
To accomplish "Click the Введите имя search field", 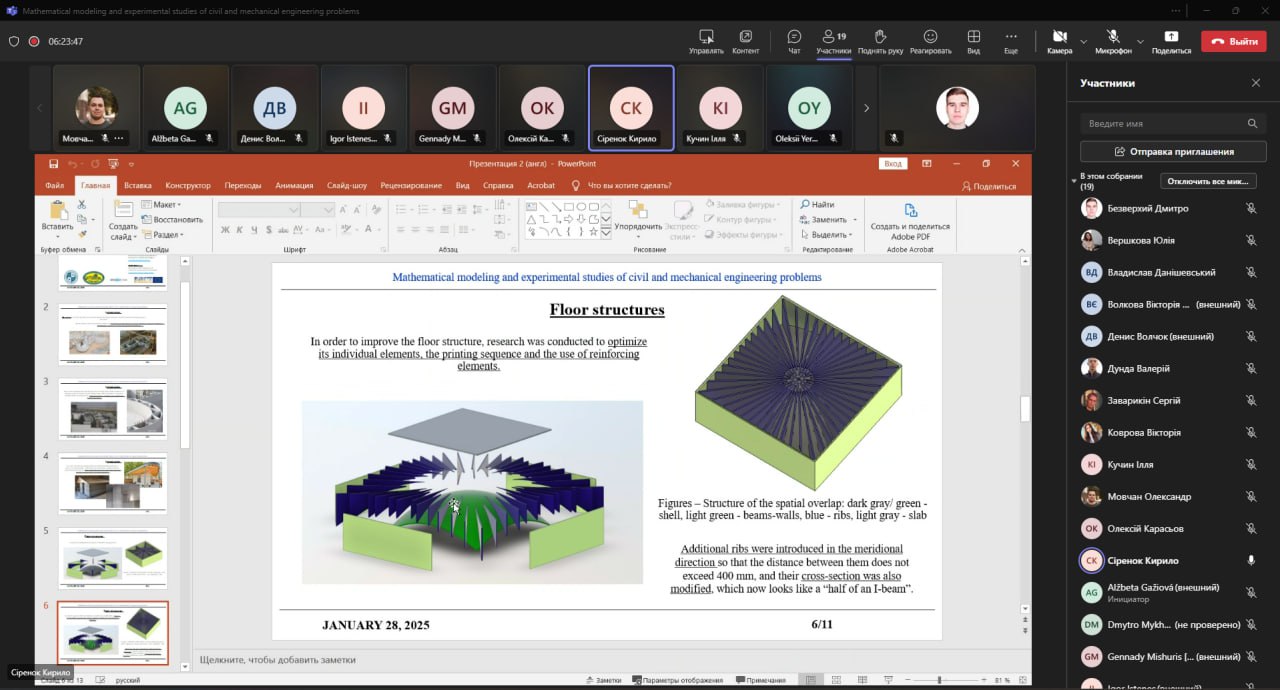I will click(1173, 123).
